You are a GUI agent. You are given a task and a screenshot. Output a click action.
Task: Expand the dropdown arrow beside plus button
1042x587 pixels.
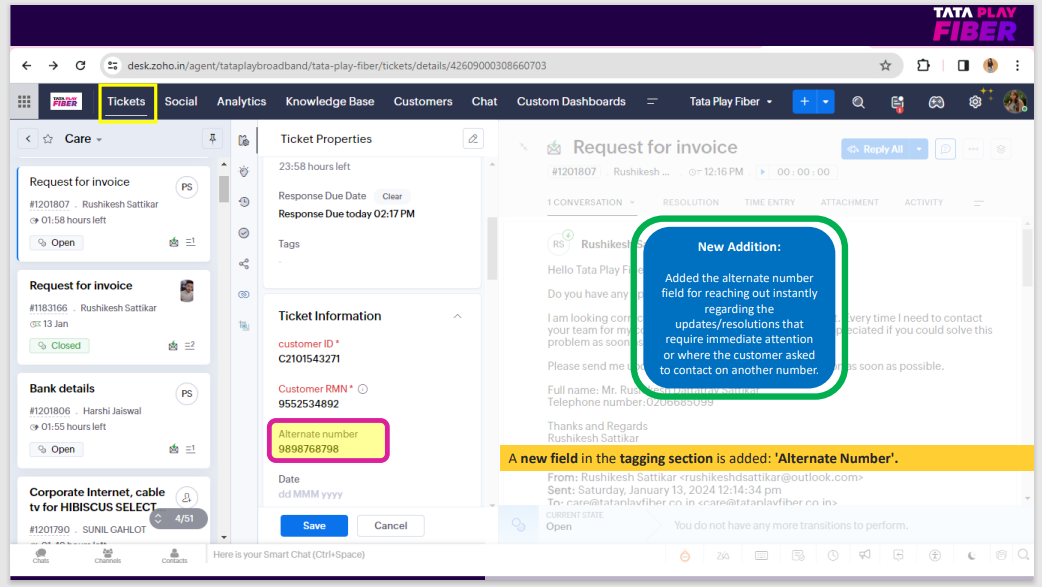point(826,102)
